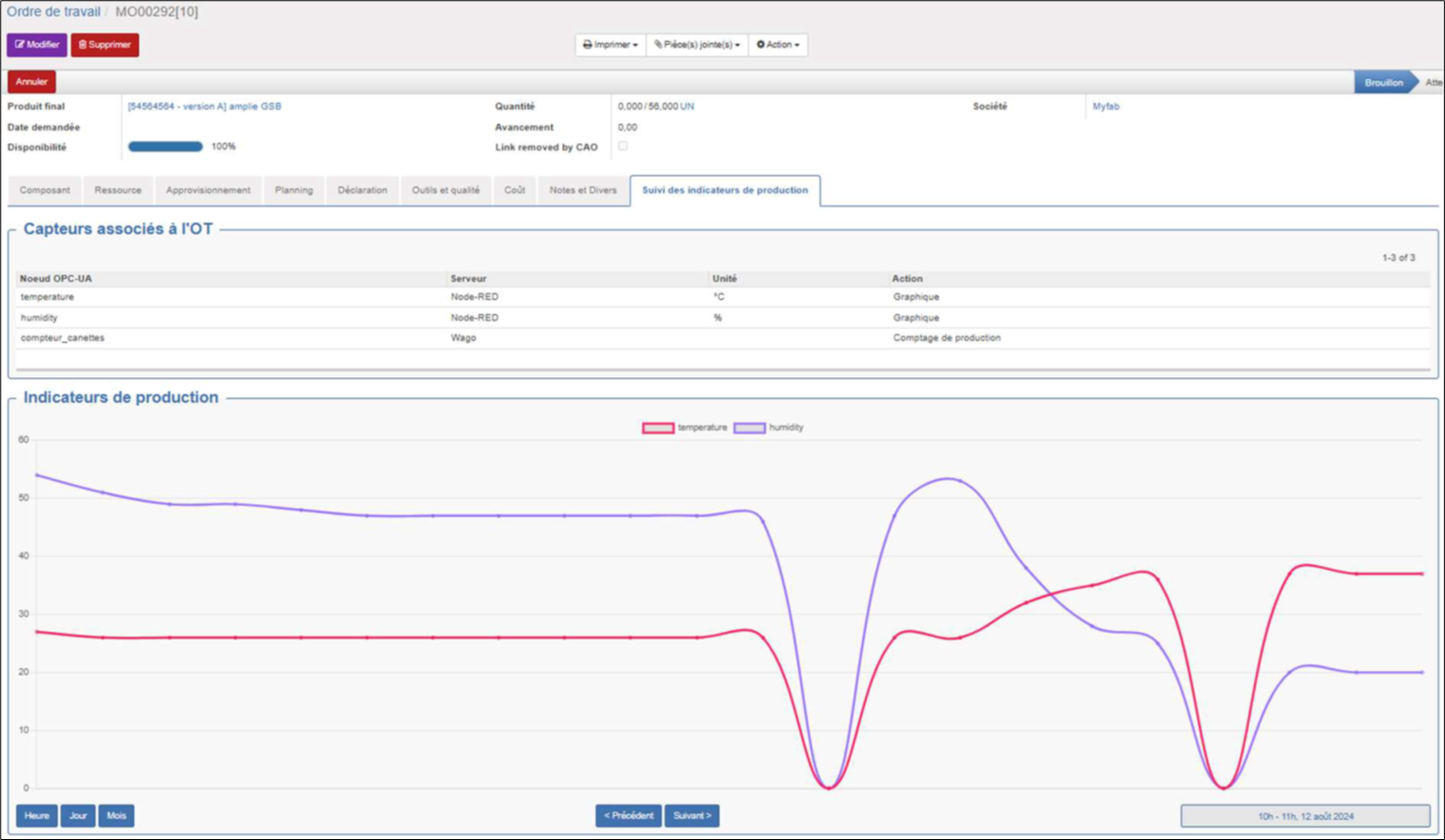1445x840 pixels.
Task: Toggle the Link removed by CAO checkbox
Action: coord(623,146)
